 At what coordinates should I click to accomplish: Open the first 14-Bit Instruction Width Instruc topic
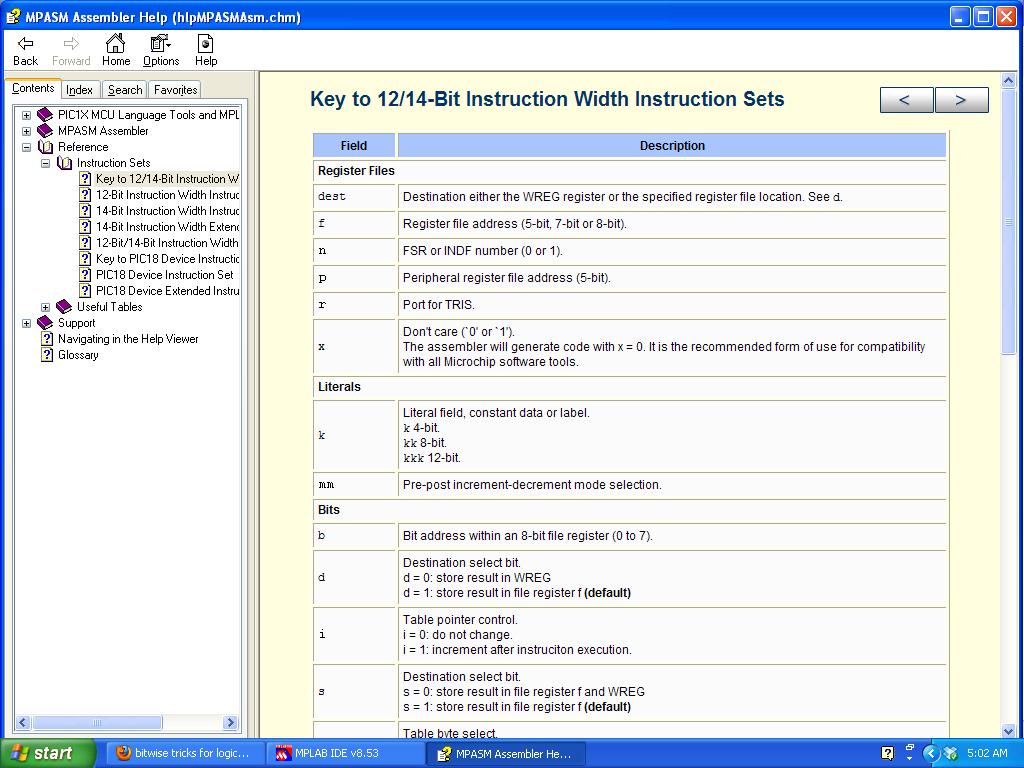click(x=167, y=211)
